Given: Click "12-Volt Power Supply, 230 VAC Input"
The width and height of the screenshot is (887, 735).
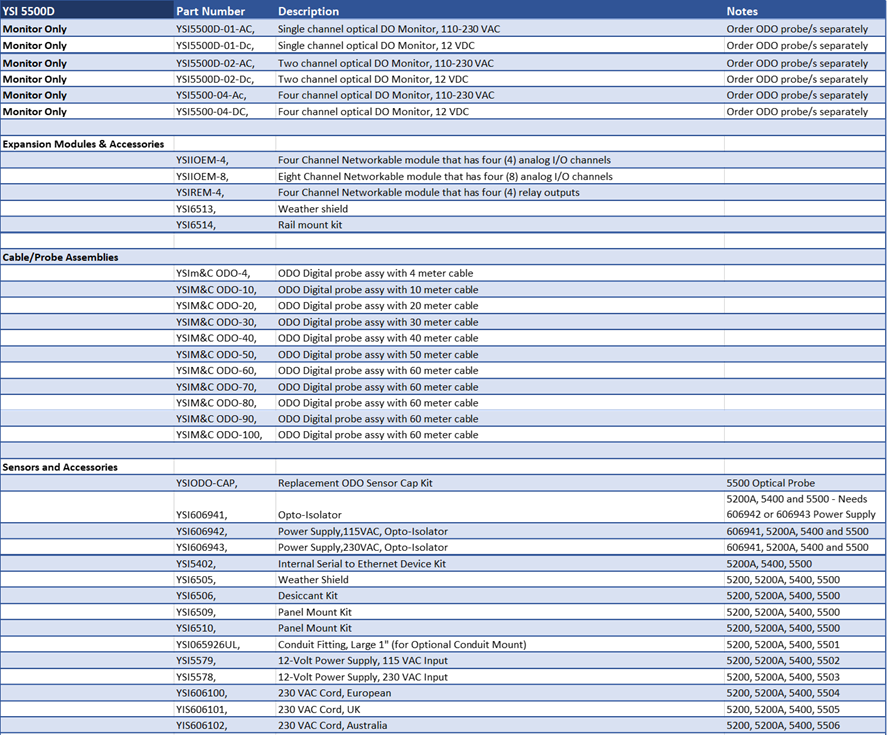Looking at the screenshot, I should point(363,677).
